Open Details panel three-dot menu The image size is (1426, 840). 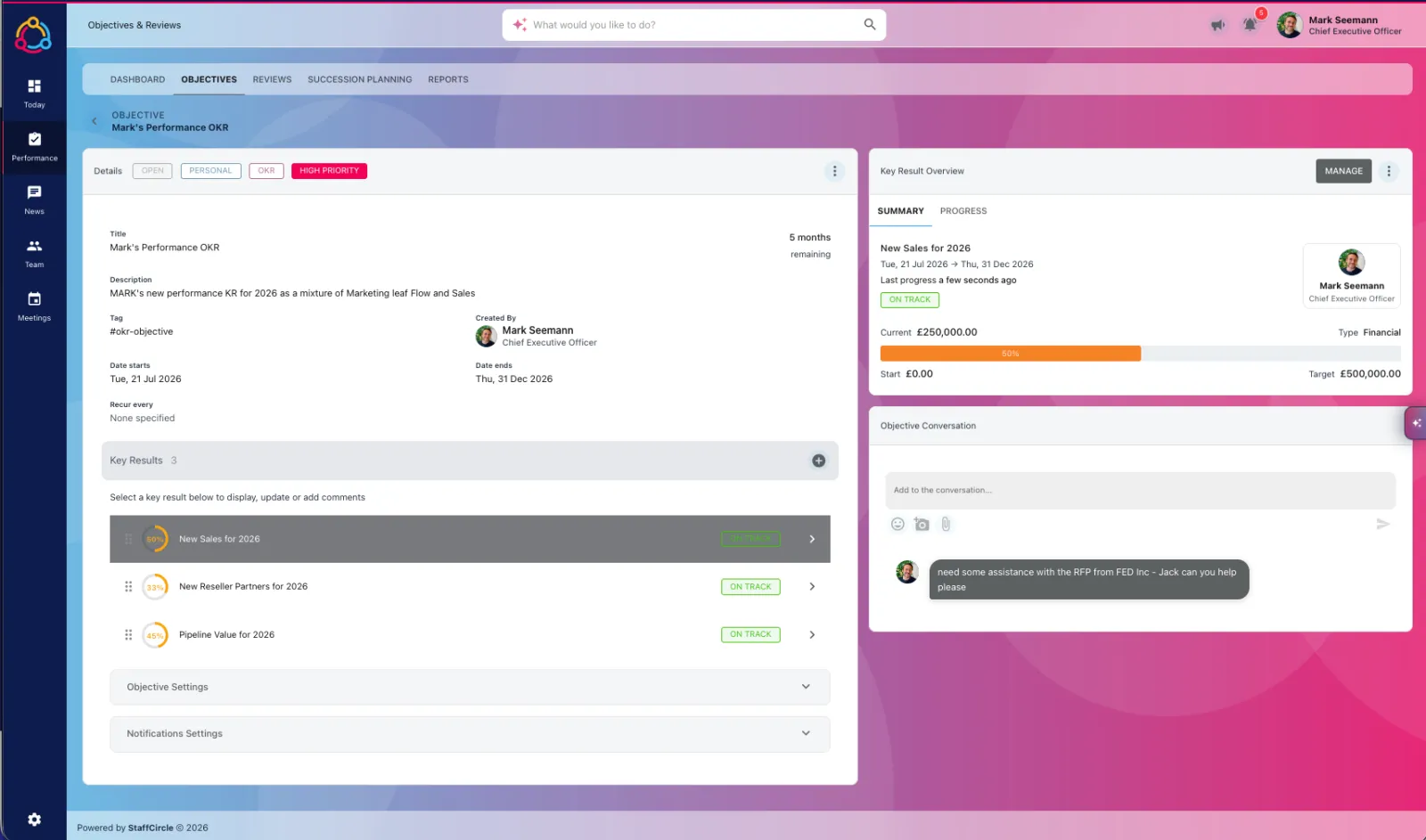pyautogui.click(x=834, y=171)
